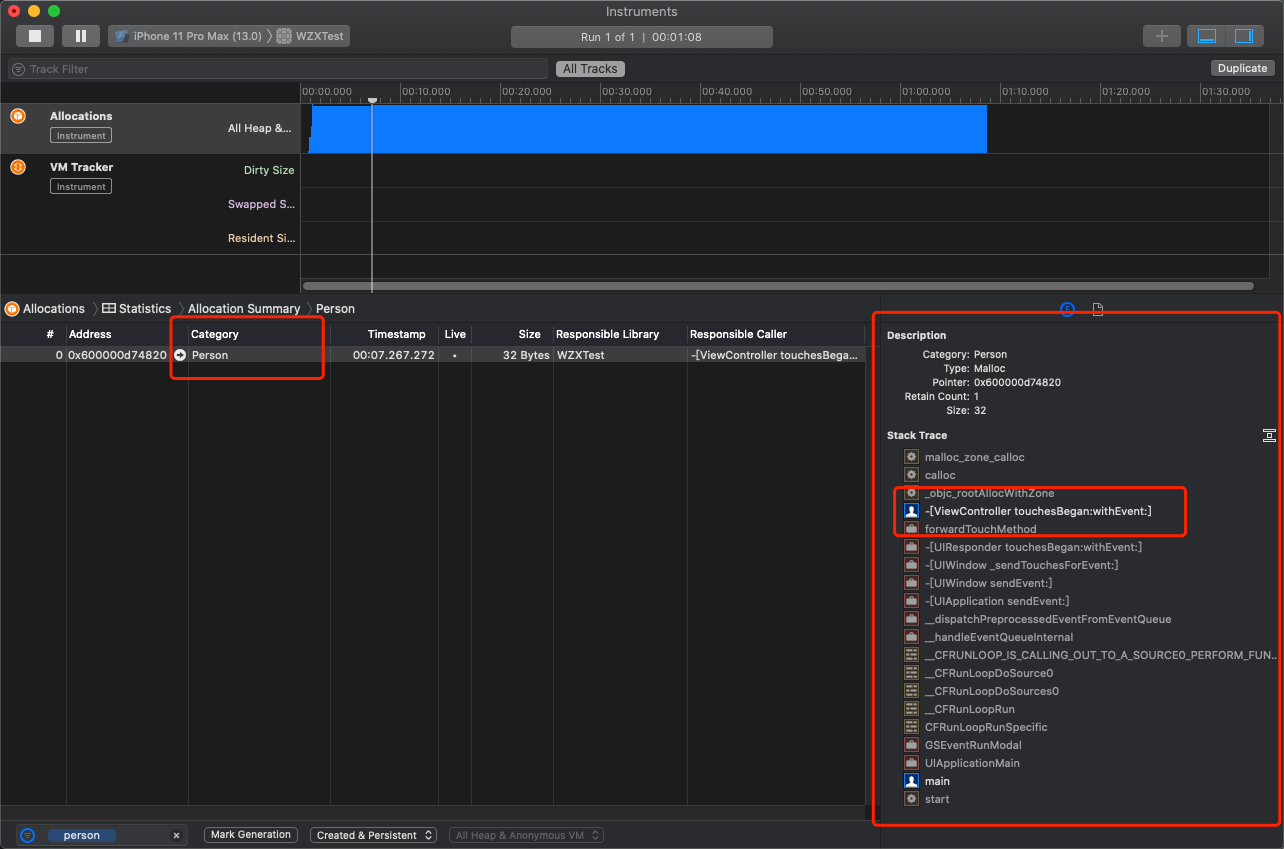Open the document inspector tab

pyautogui.click(x=1098, y=309)
